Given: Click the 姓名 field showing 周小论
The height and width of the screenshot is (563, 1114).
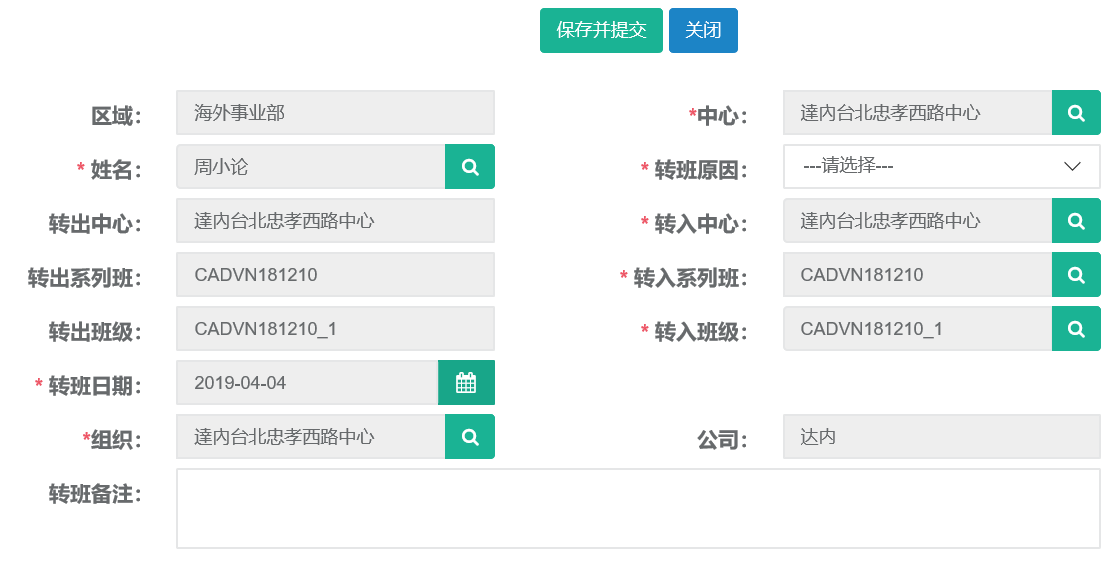Looking at the screenshot, I should pyautogui.click(x=310, y=167).
